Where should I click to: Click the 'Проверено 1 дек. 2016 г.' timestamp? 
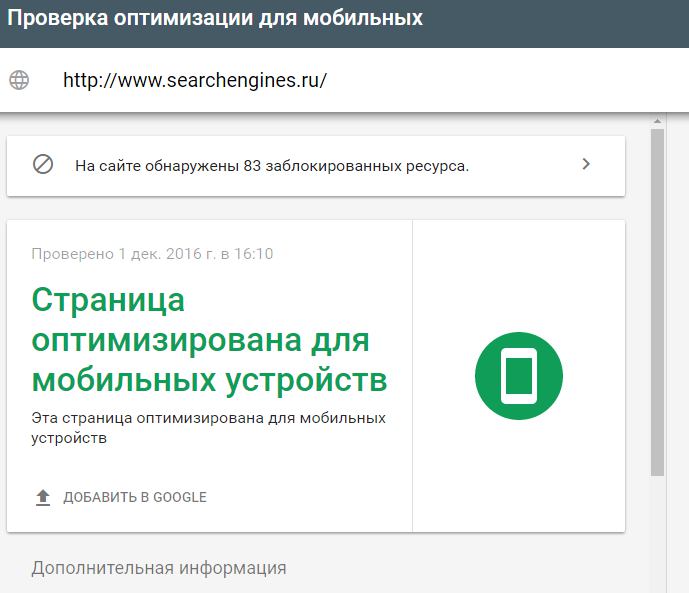click(152, 254)
